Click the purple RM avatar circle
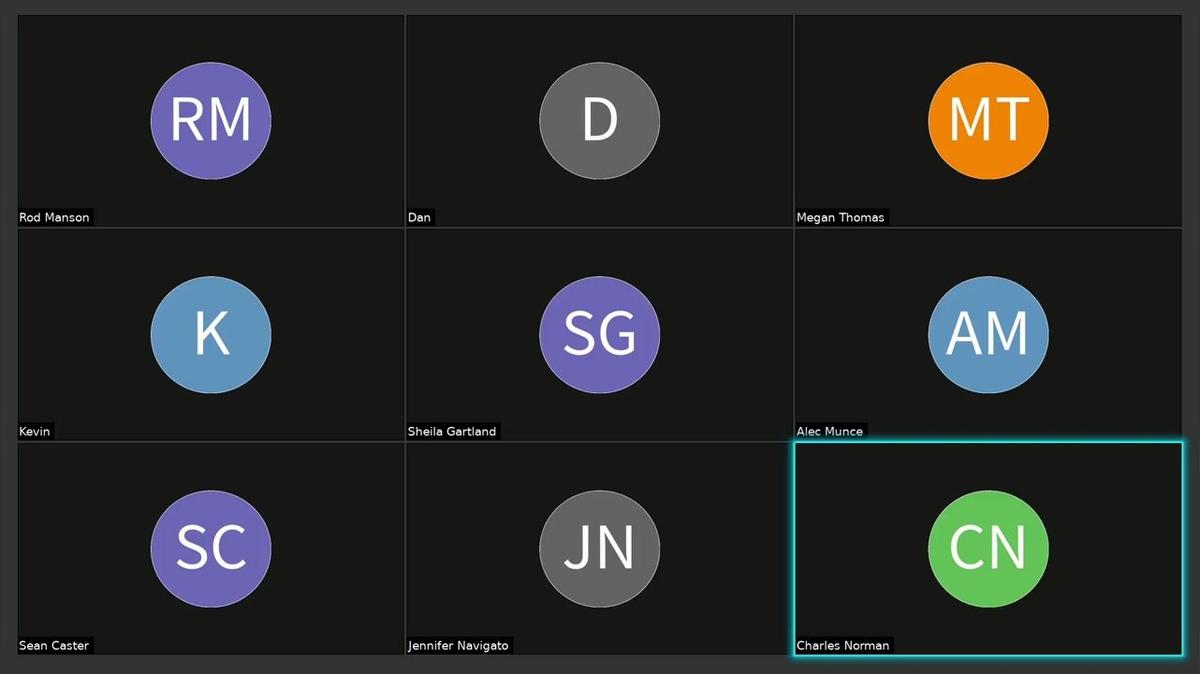 pos(210,120)
